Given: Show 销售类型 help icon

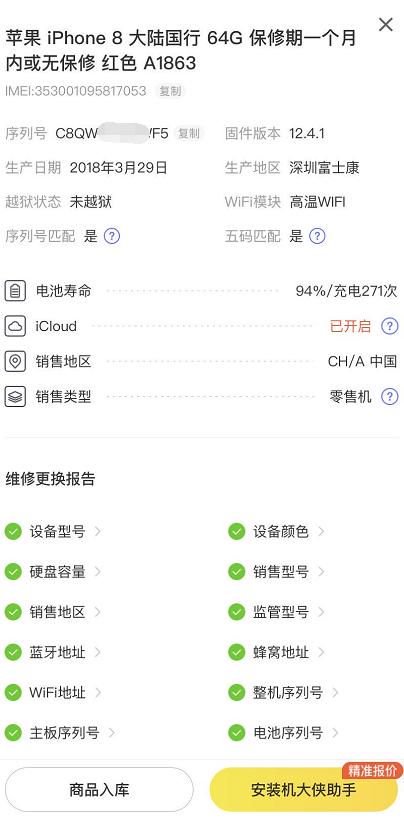Looking at the screenshot, I should (389, 396).
